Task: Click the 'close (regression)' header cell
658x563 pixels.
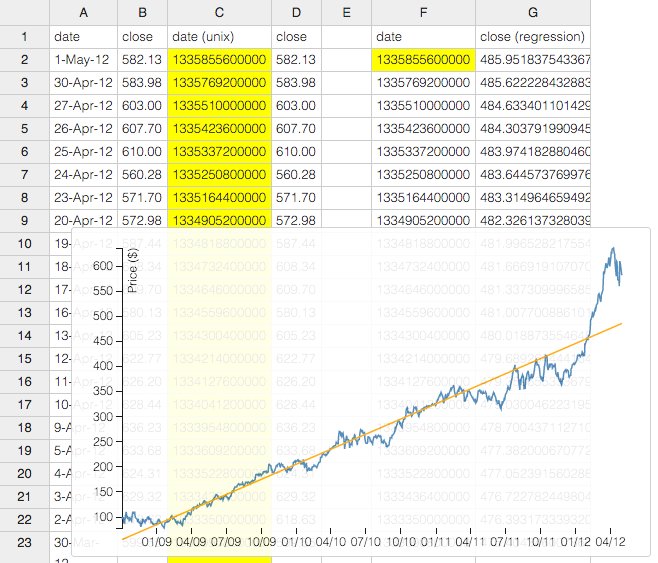Action: tap(533, 37)
